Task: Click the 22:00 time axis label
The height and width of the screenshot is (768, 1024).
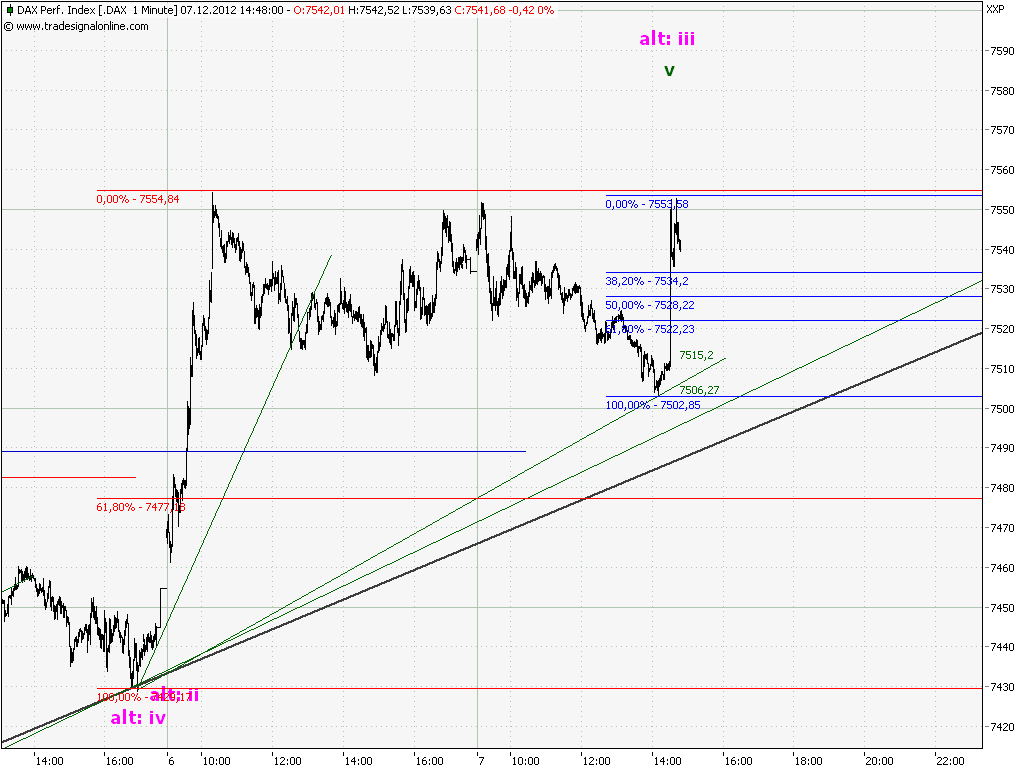Action: pyautogui.click(x=950, y=761)
